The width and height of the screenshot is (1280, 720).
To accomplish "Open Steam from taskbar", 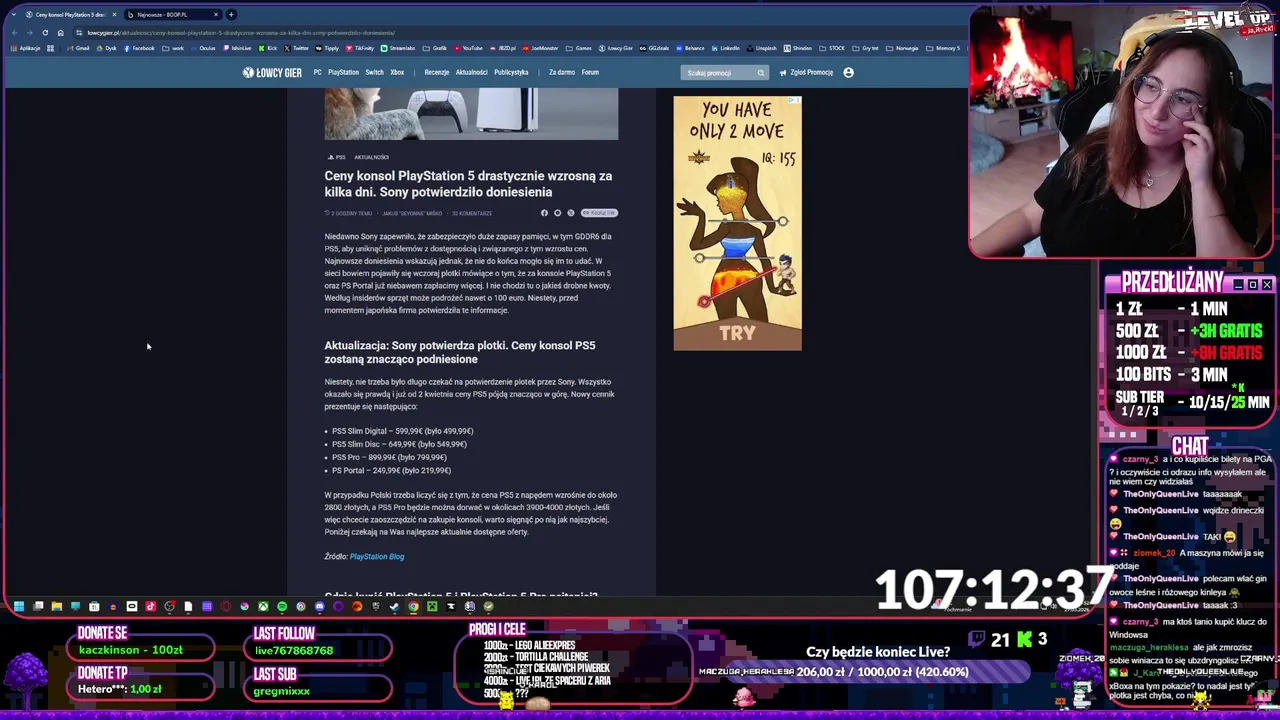I will coord(394,606).
